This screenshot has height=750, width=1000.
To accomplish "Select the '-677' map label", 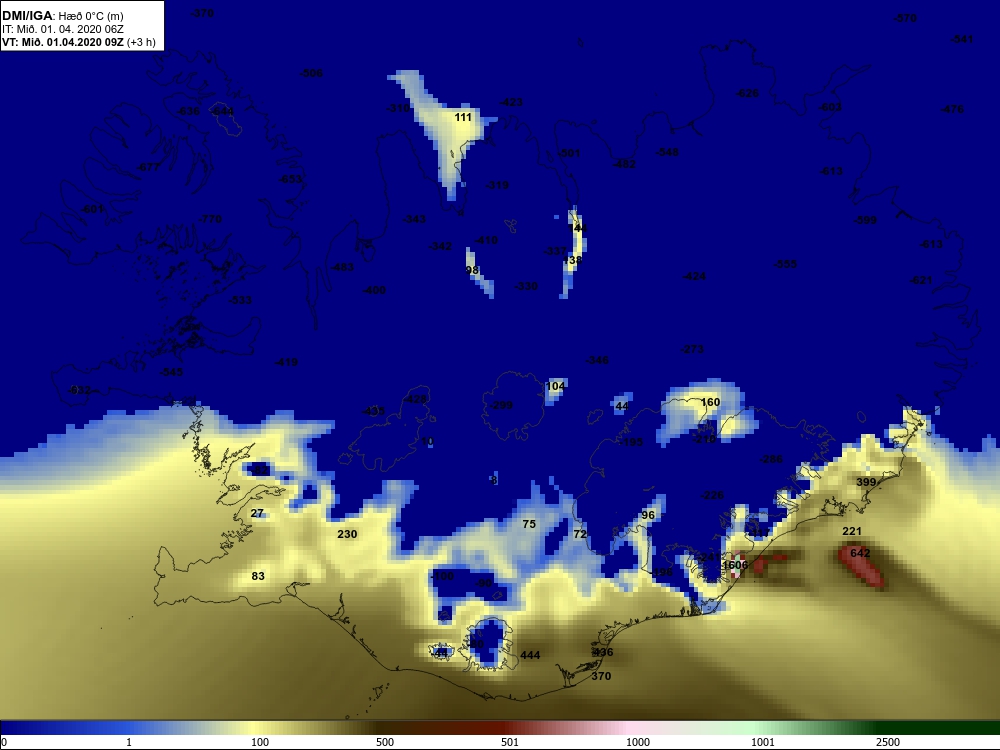I will (149, 167).
